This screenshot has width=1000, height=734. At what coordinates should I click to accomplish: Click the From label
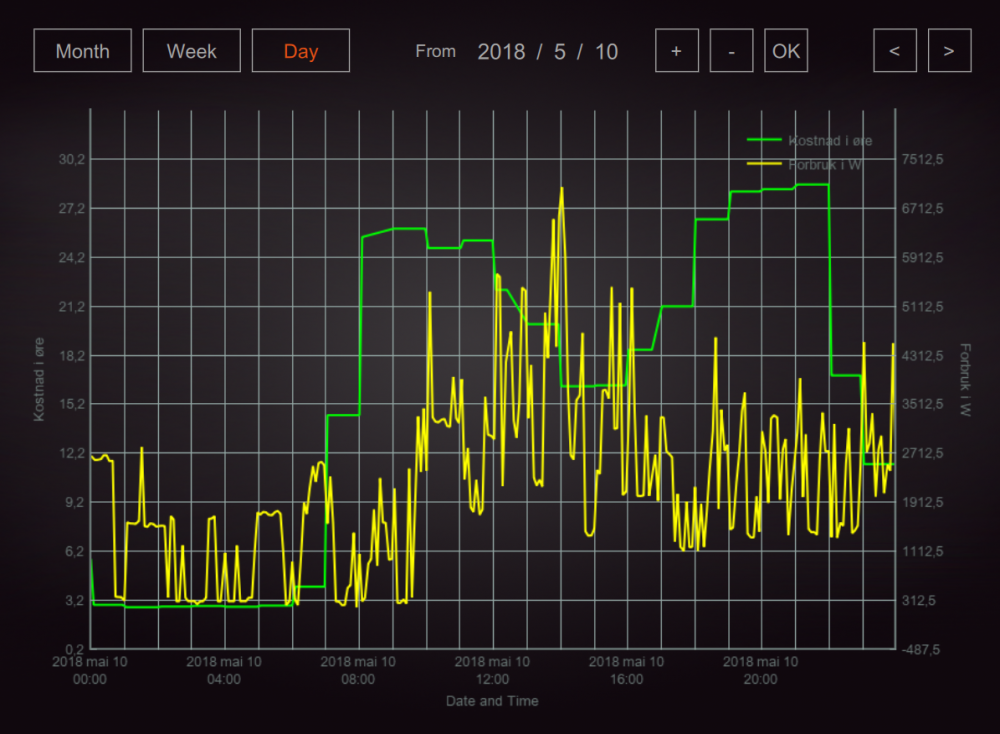coord(436,51)
